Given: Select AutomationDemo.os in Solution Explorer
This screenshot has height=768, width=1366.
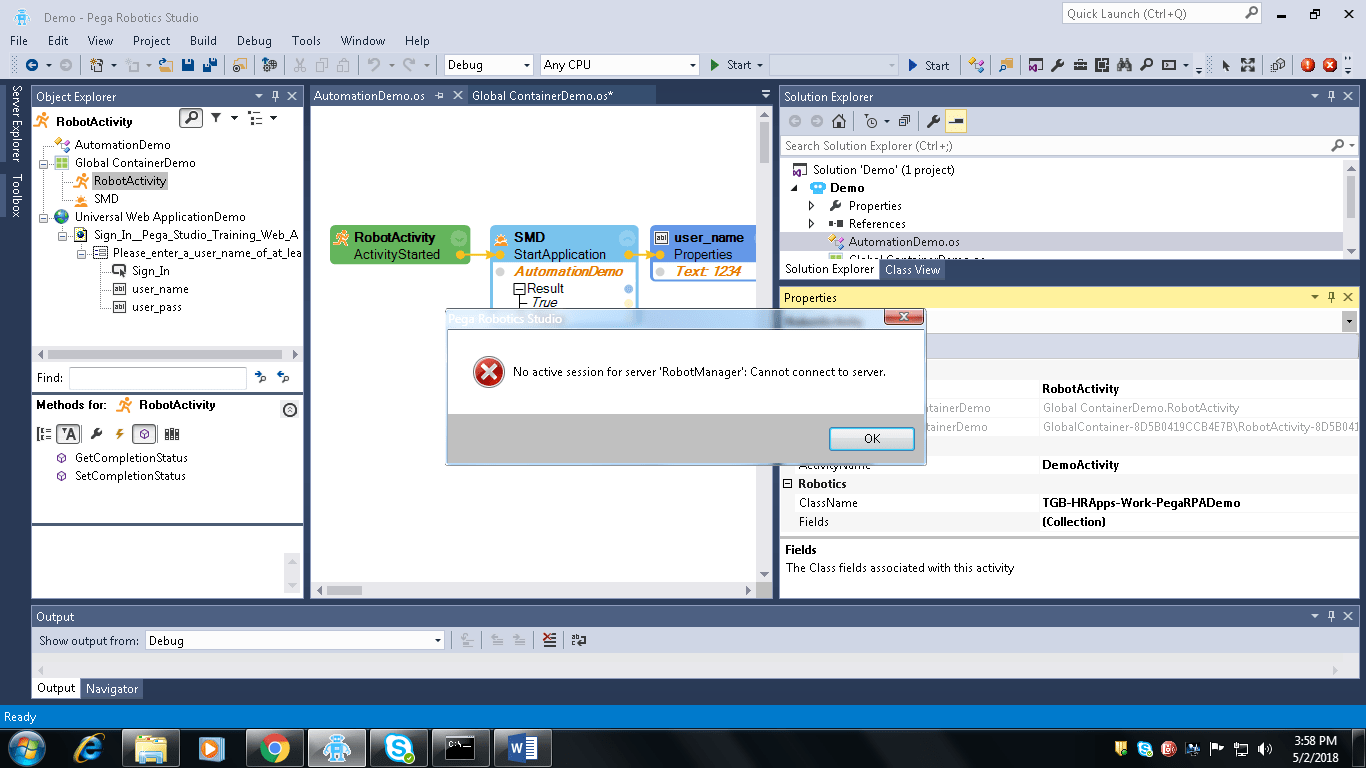Looking at the screenshot, I should tap(904, 242).
